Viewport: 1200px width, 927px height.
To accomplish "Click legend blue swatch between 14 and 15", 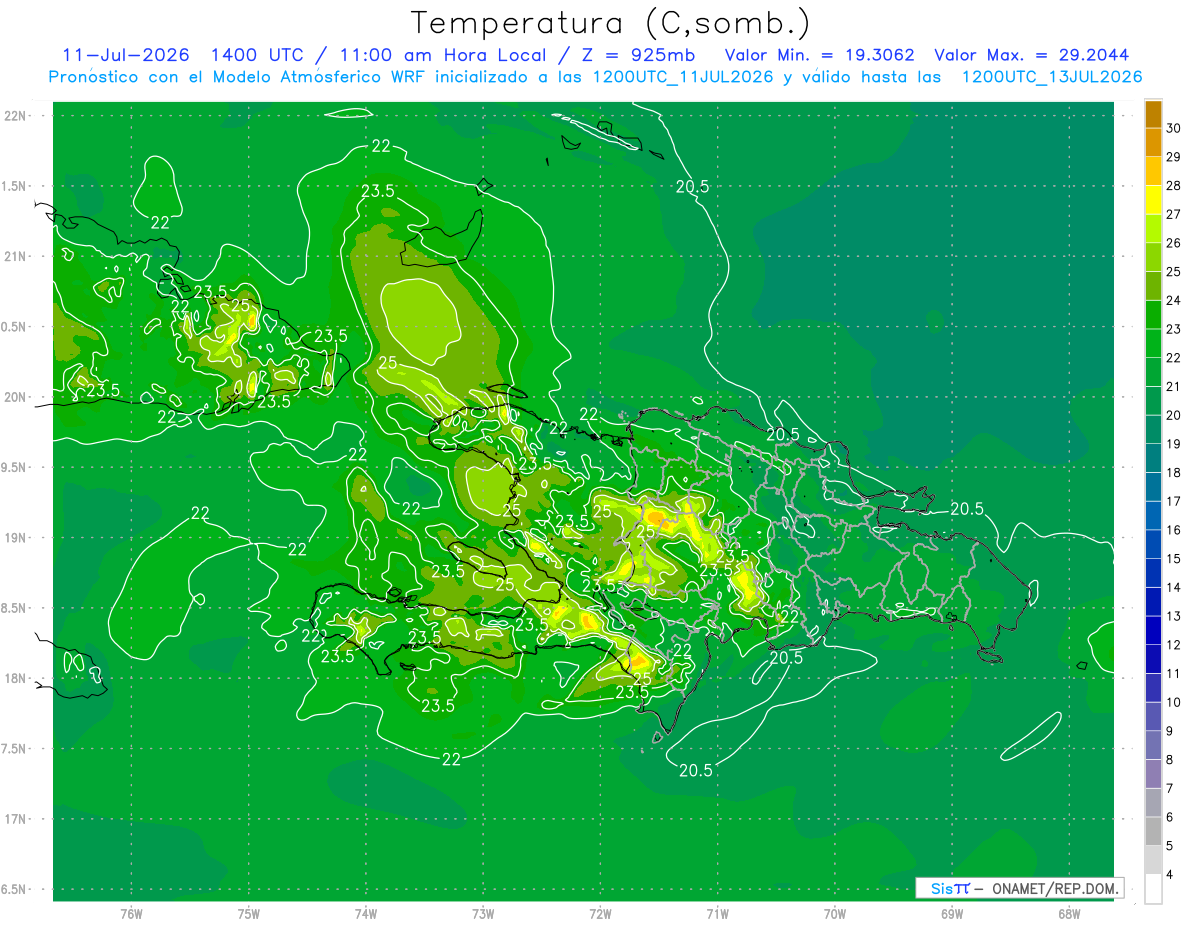I will pyautogui.click(x=1153, y=573).
